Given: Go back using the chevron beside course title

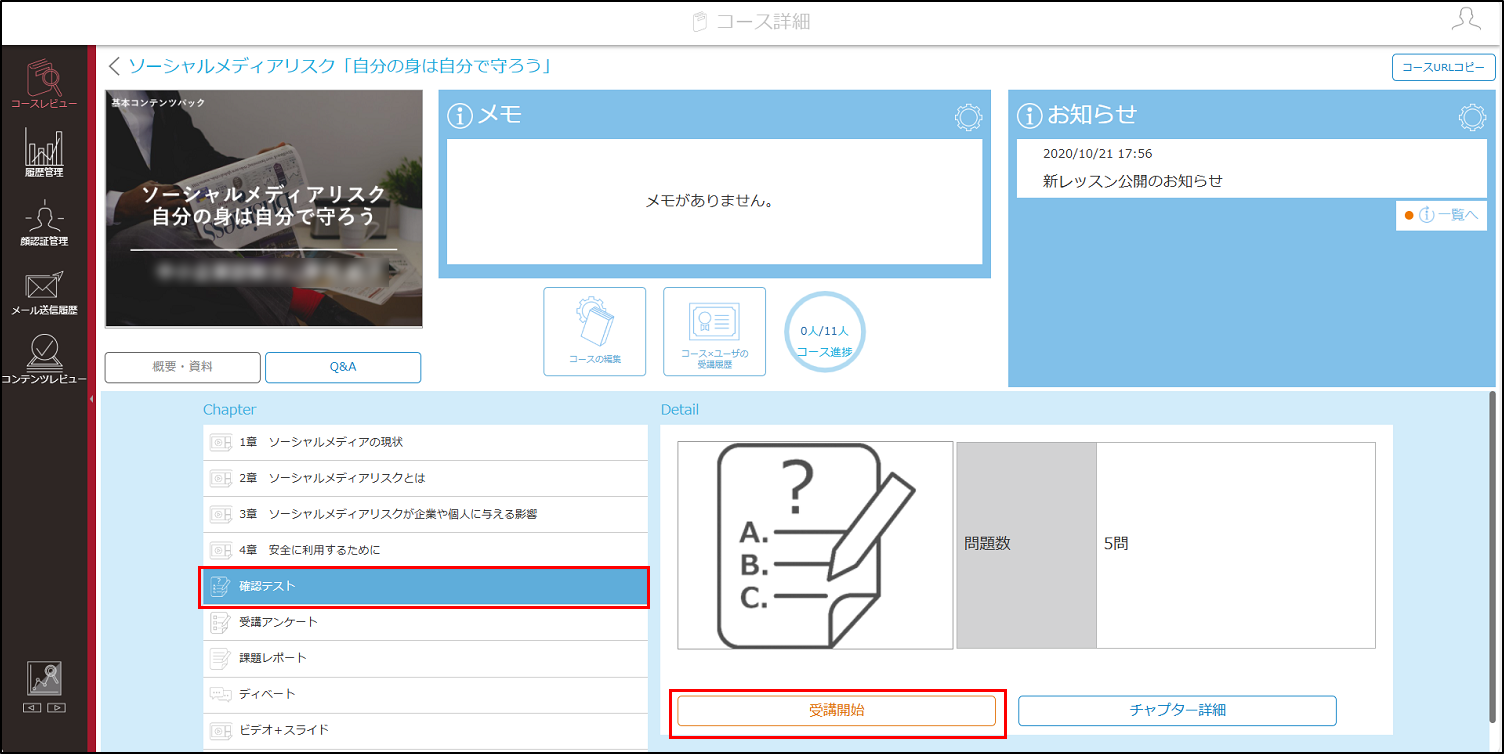Looking at the screenshot, I should [114, 66].
